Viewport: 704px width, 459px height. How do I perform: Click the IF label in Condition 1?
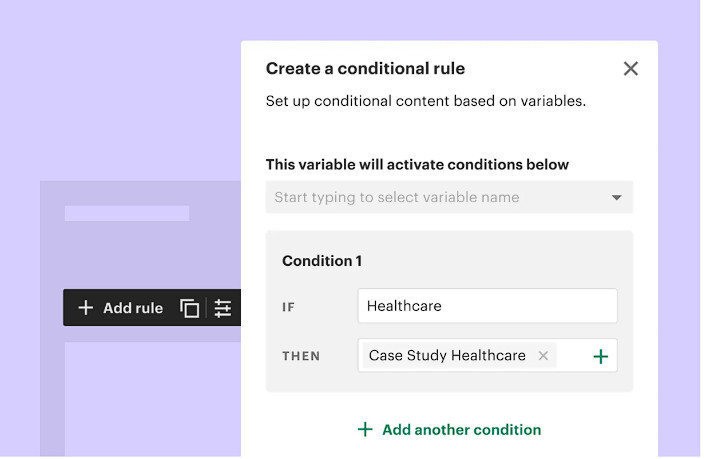(289, 307)
